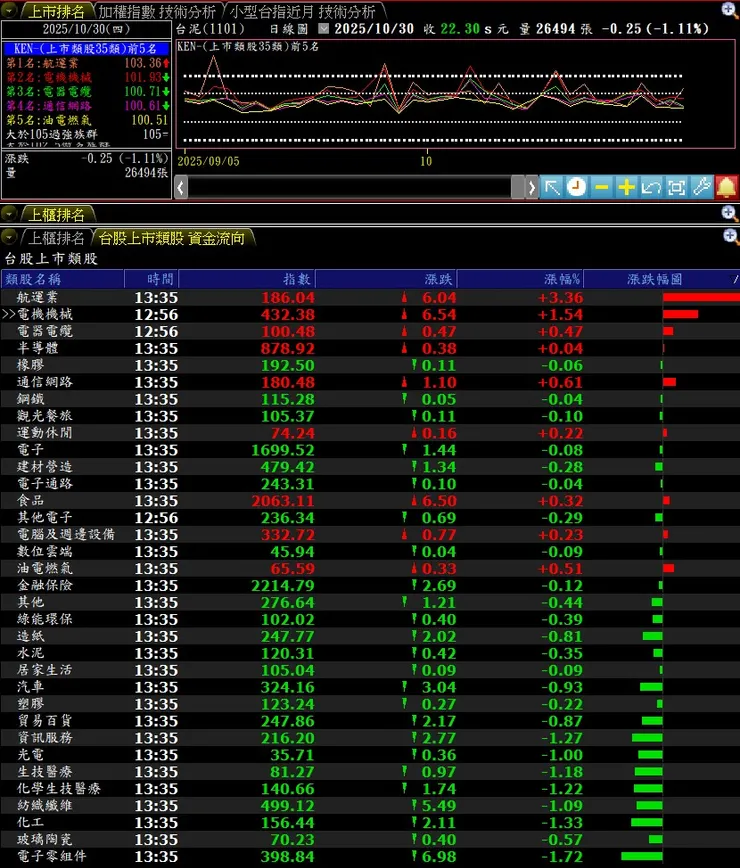
Task: Select 電腦及週邊設備 sector row
Action: 370,535
